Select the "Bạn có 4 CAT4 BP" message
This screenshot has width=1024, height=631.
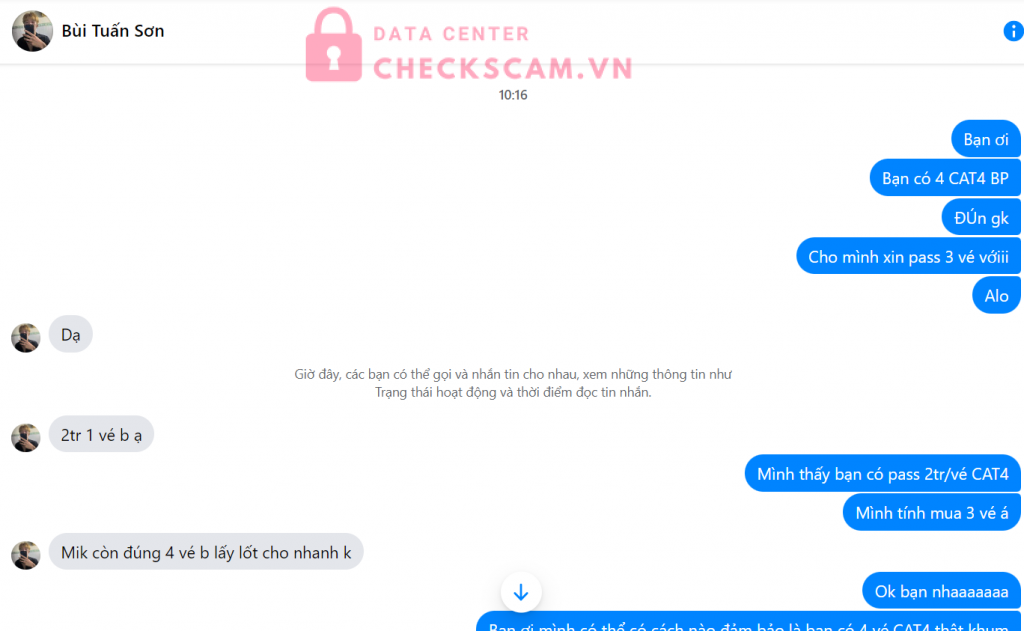pyautogui.click(x=945, y=178)
